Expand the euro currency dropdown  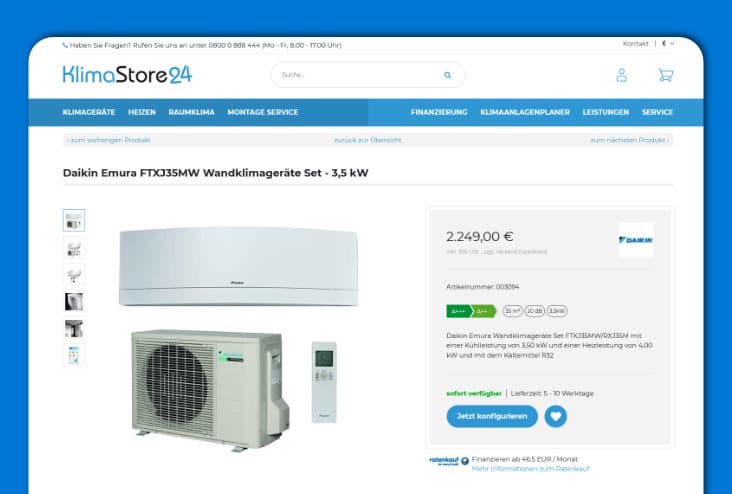(x=668, y=43)
